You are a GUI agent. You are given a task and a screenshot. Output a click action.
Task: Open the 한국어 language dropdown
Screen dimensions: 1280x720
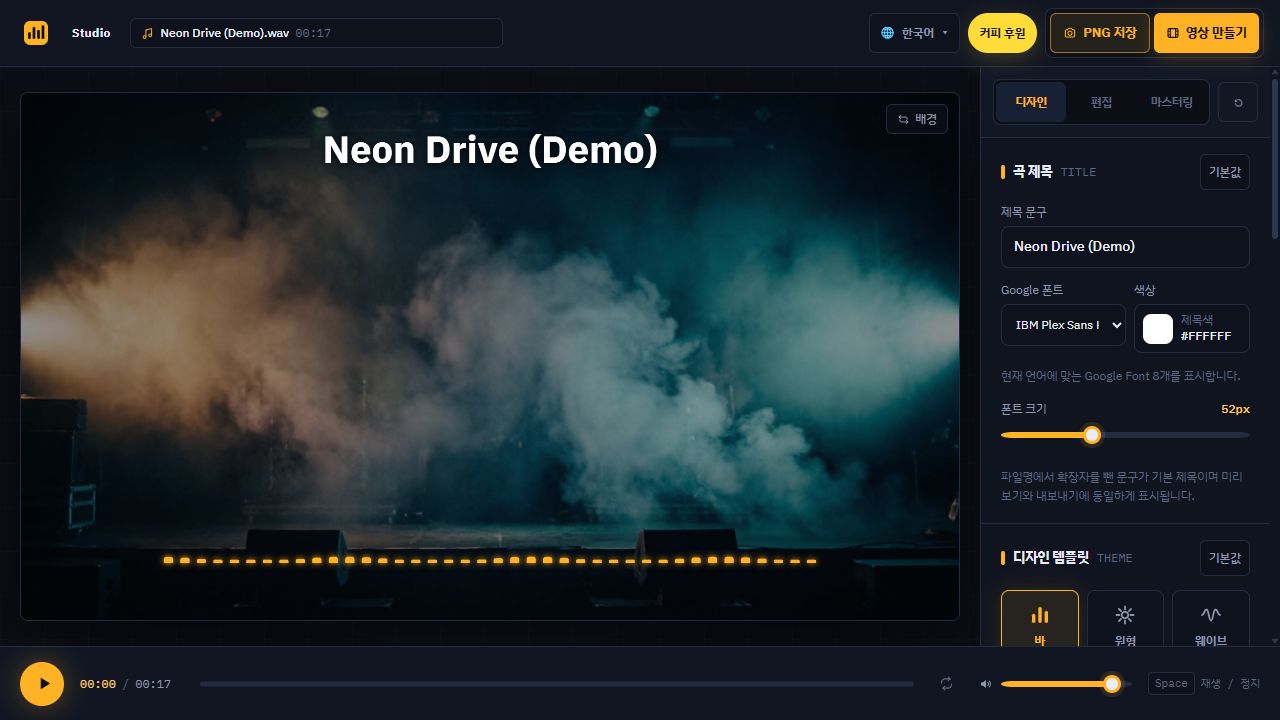tap(914, 33)
